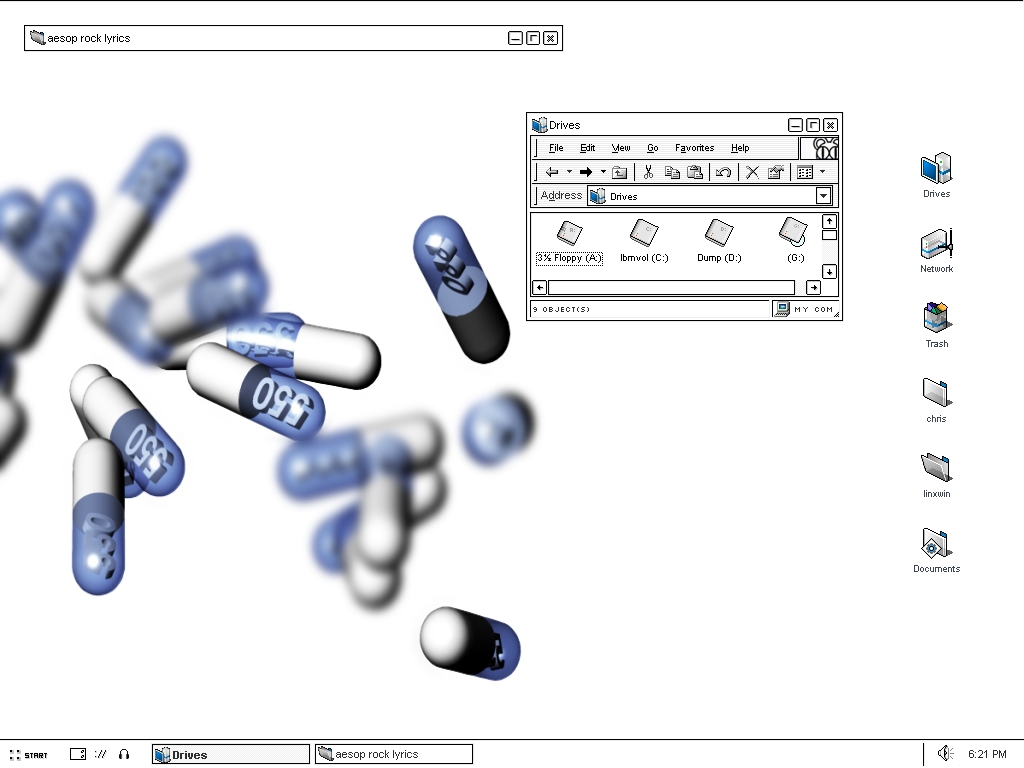Open the Back history dropdown arrow
This screenshot has height=768, width=1024.
(569, 172)
